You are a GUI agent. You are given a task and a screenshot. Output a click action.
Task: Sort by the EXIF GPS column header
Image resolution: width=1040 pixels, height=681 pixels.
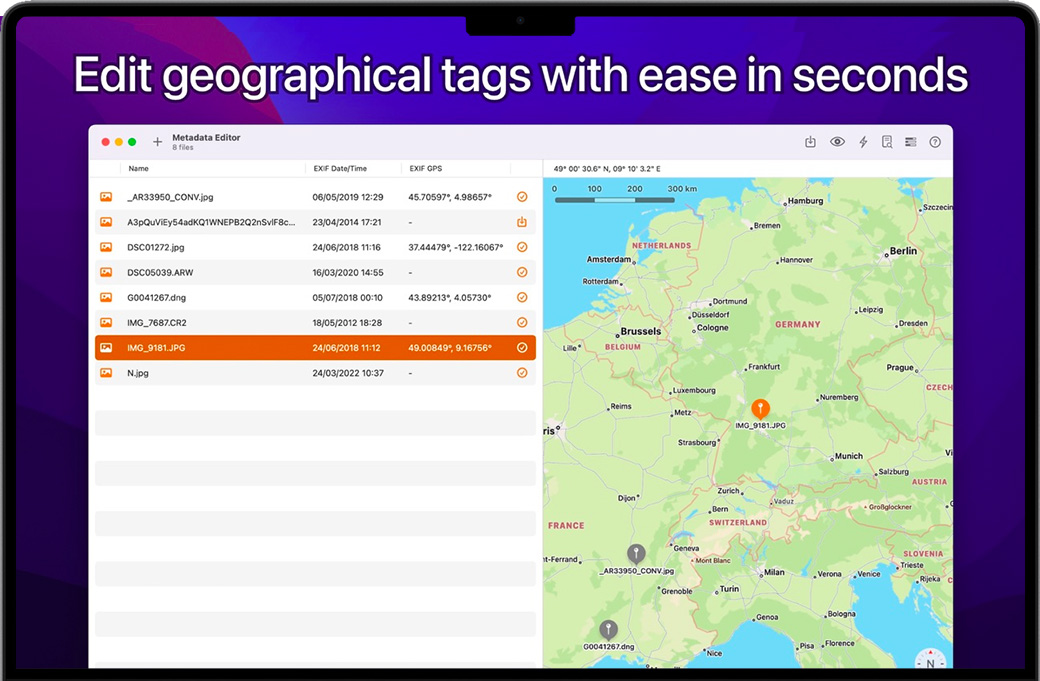(x=426, y=169)
